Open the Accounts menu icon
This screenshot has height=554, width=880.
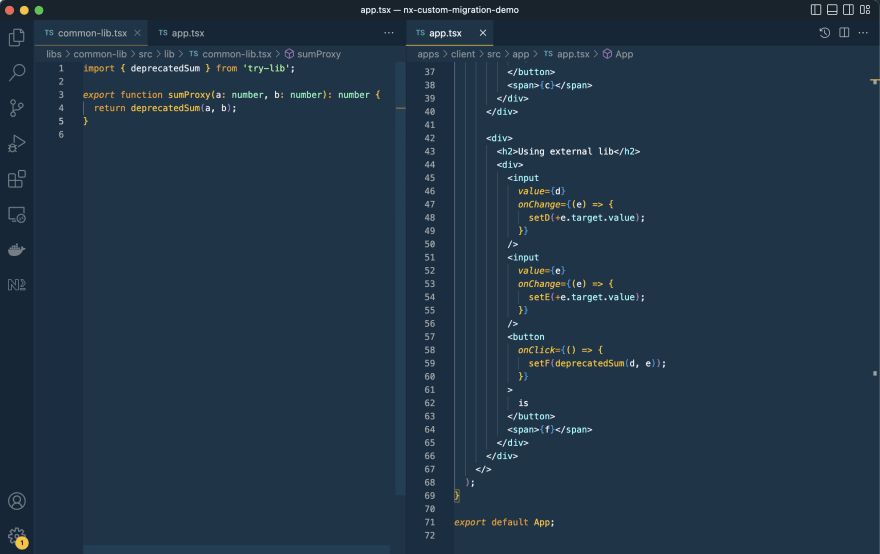pyautogui.click(x=17, y=501)
